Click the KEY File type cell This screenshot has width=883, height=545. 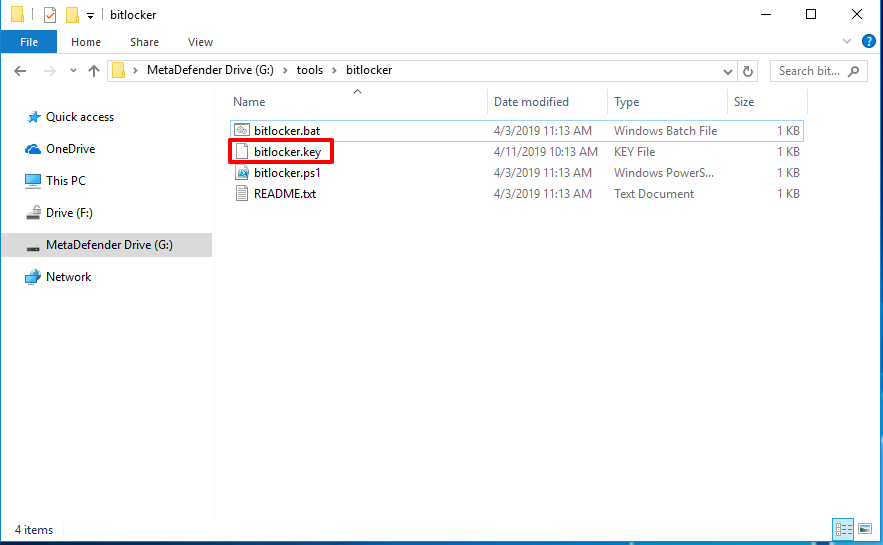634,151
